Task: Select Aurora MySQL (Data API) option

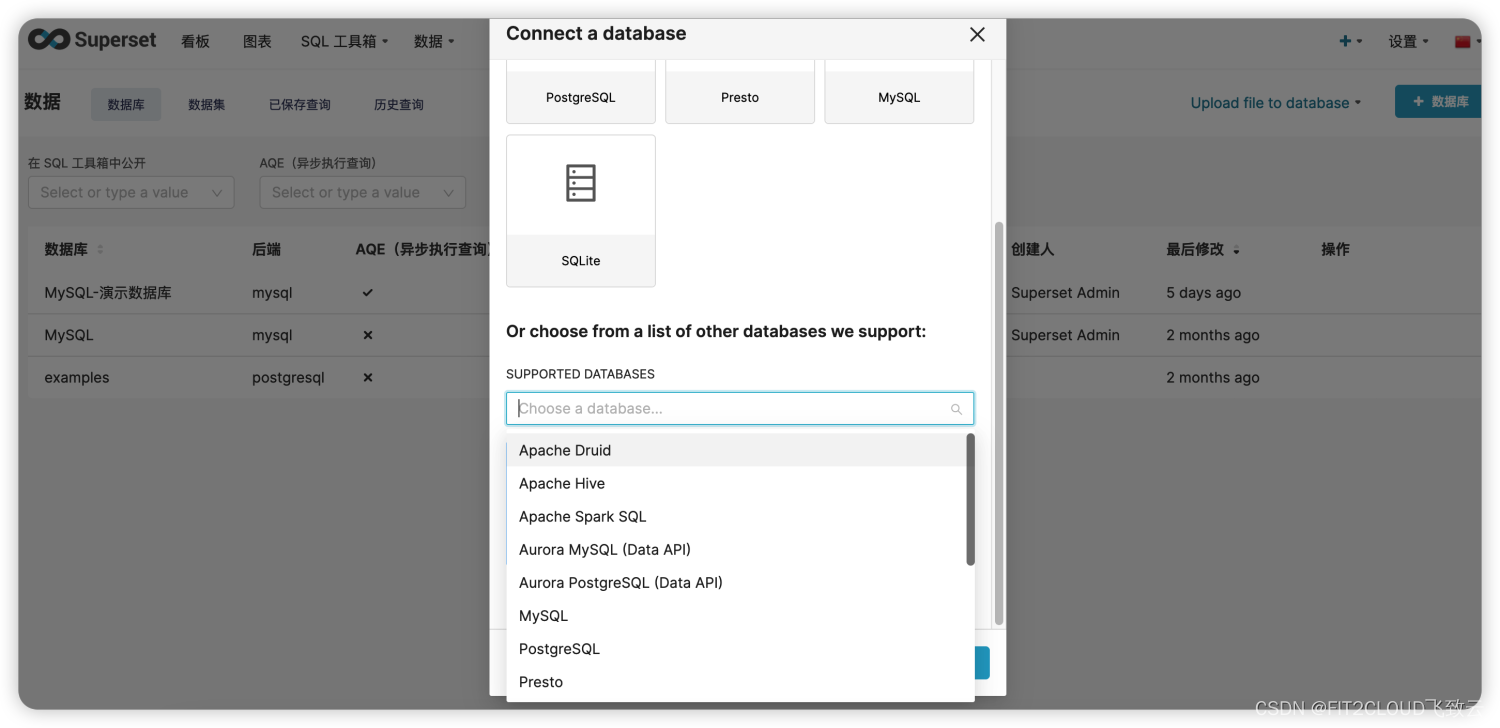Action: coord(737,549)
